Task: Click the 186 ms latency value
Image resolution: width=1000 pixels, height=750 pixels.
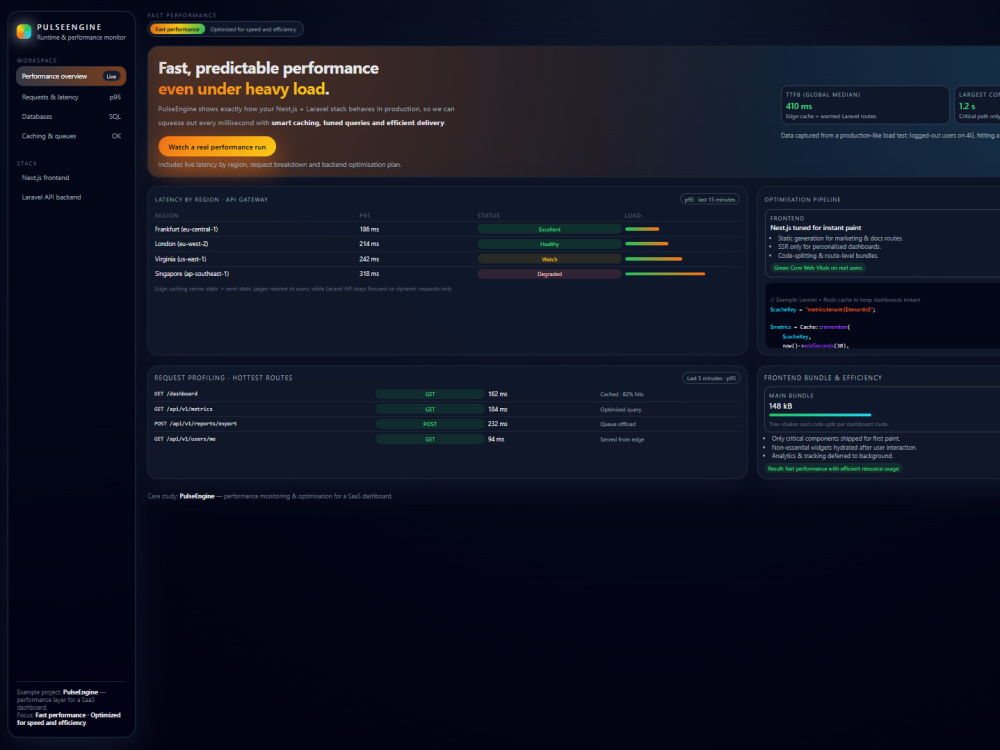Action: coord(369,229)
